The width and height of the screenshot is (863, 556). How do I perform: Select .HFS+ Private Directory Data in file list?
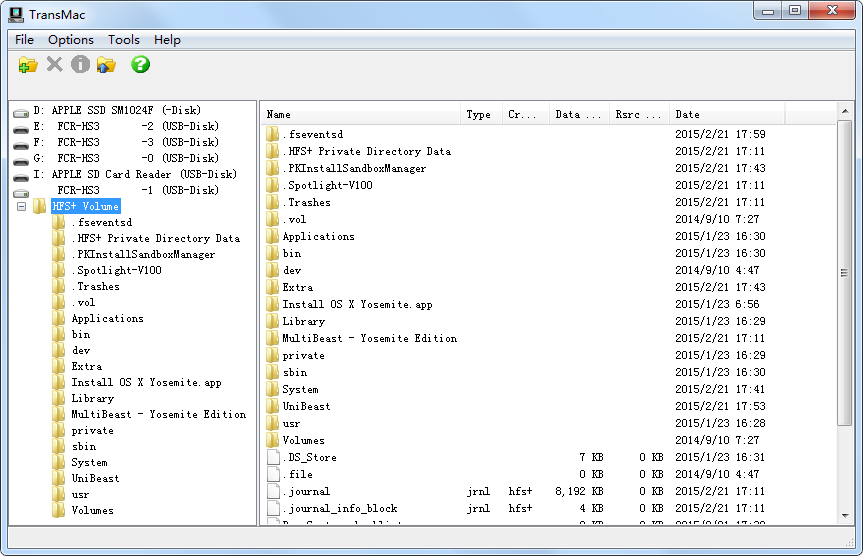click(x=367, y=151)
